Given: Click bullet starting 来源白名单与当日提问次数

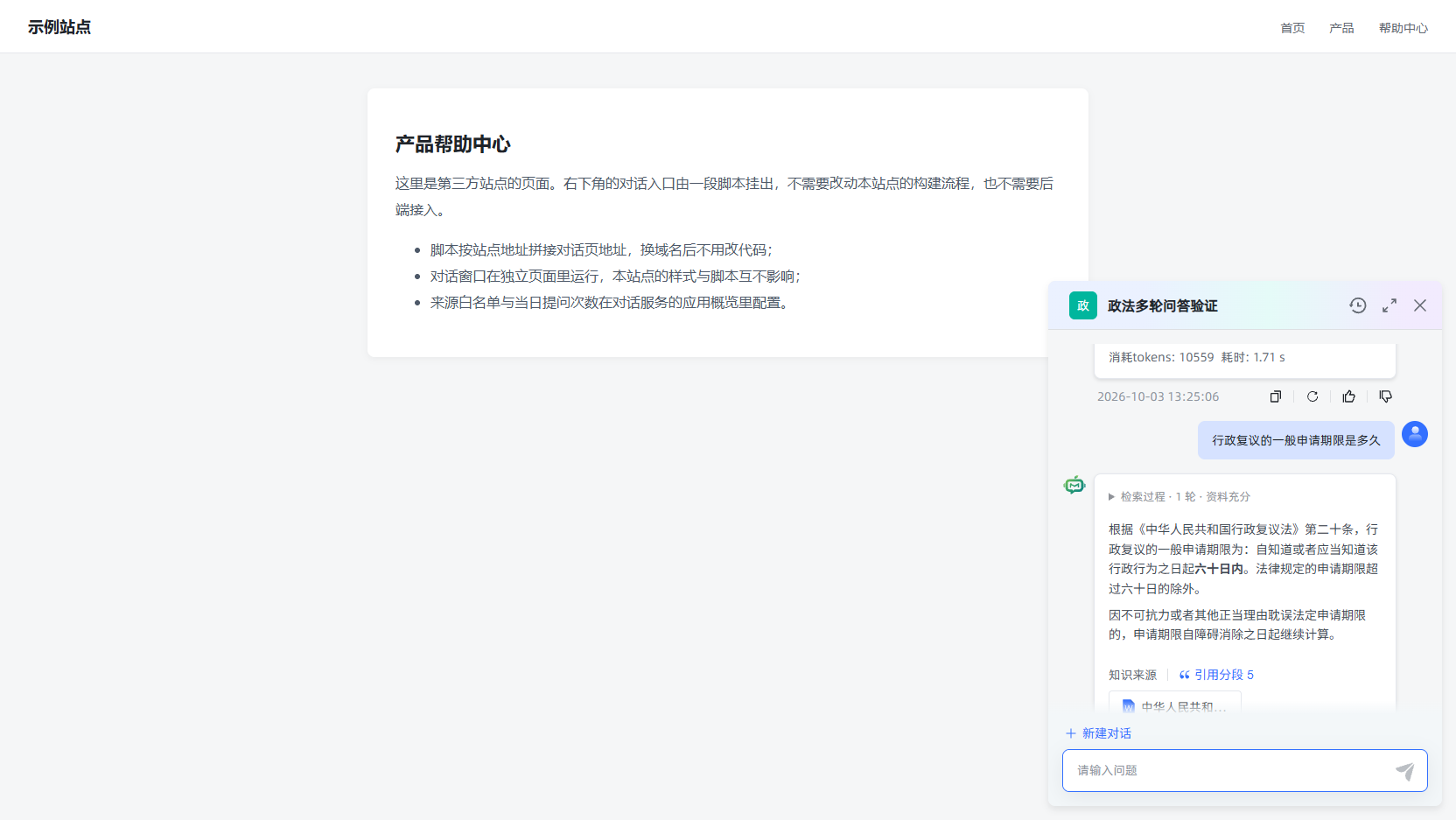Looking at the screenshot, I should [x=612, y=303].
